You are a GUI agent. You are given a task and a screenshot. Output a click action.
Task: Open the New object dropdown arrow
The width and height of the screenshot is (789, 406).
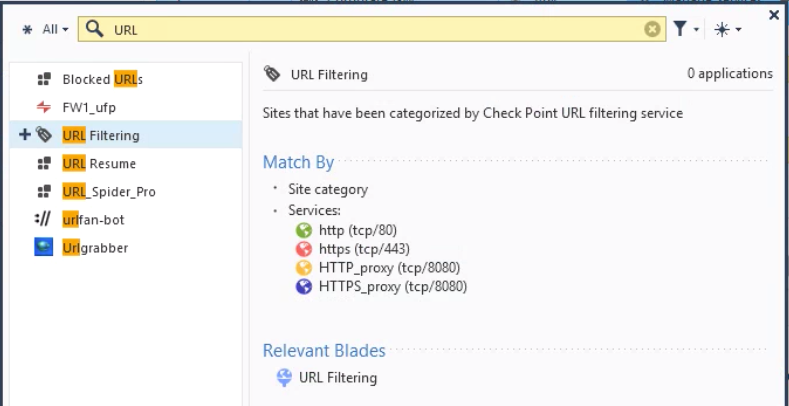tap(738, 30)
